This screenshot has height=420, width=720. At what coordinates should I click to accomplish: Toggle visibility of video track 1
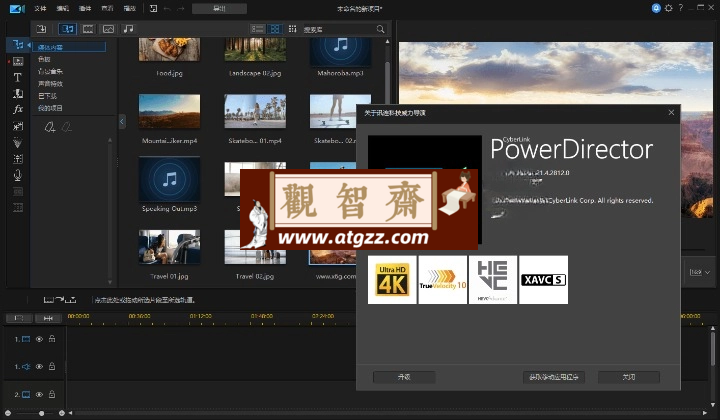[x=39, y=339]
